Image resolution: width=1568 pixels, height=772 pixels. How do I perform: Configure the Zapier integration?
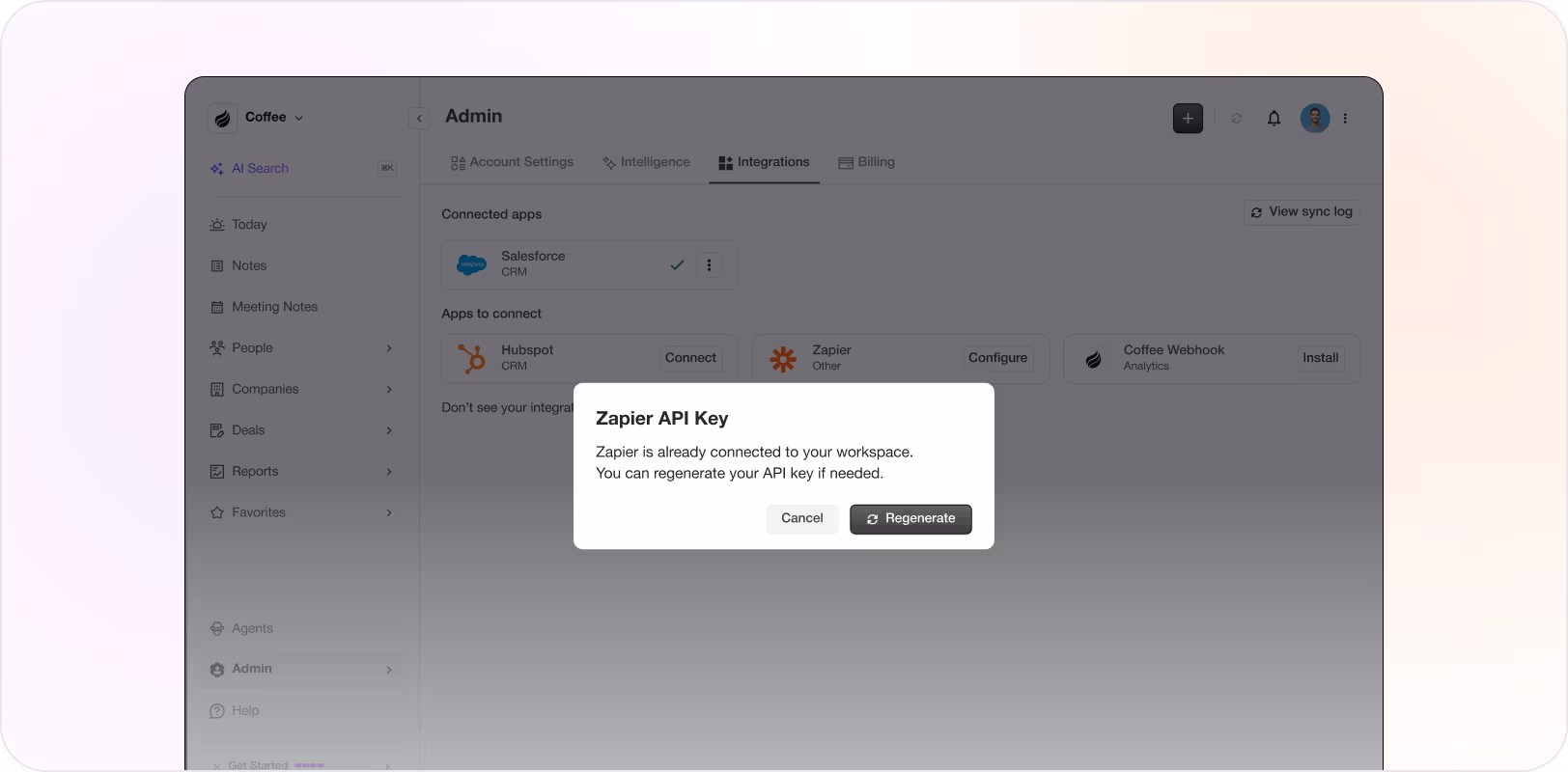997,358
